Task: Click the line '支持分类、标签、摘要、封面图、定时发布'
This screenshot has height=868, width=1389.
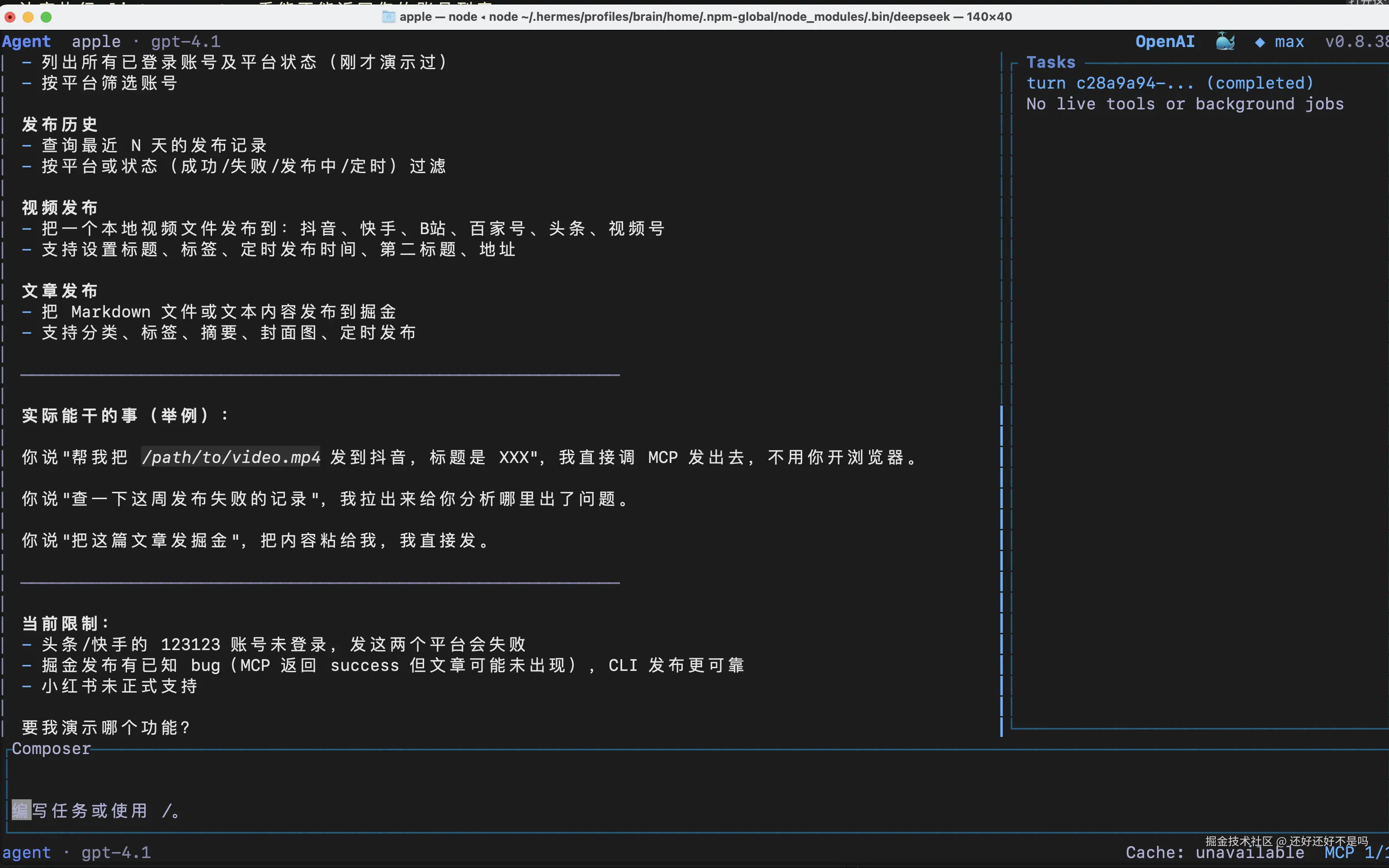Action: 219,333
